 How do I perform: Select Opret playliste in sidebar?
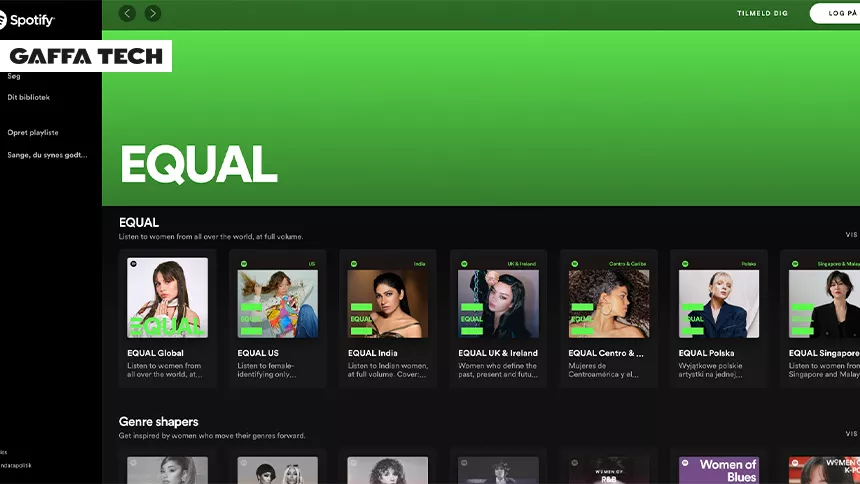[x=33, y=132]
